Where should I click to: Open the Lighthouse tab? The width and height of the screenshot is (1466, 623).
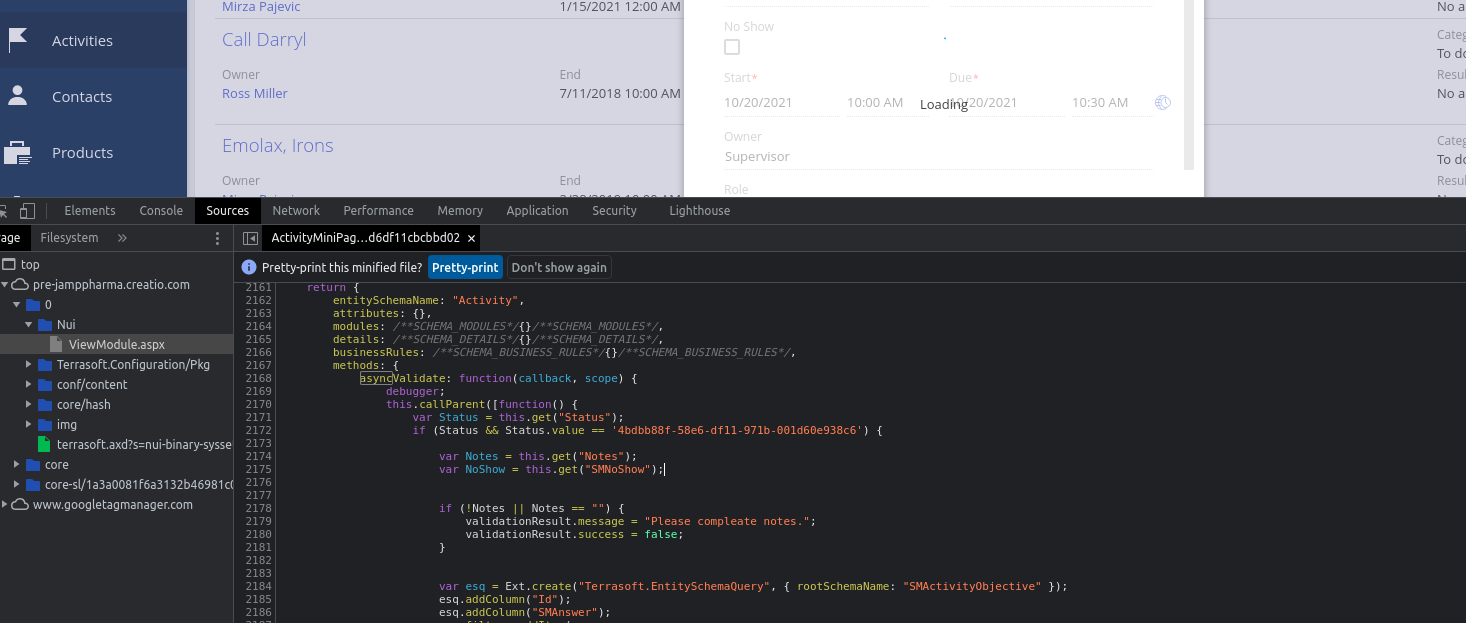click(699, 210)
